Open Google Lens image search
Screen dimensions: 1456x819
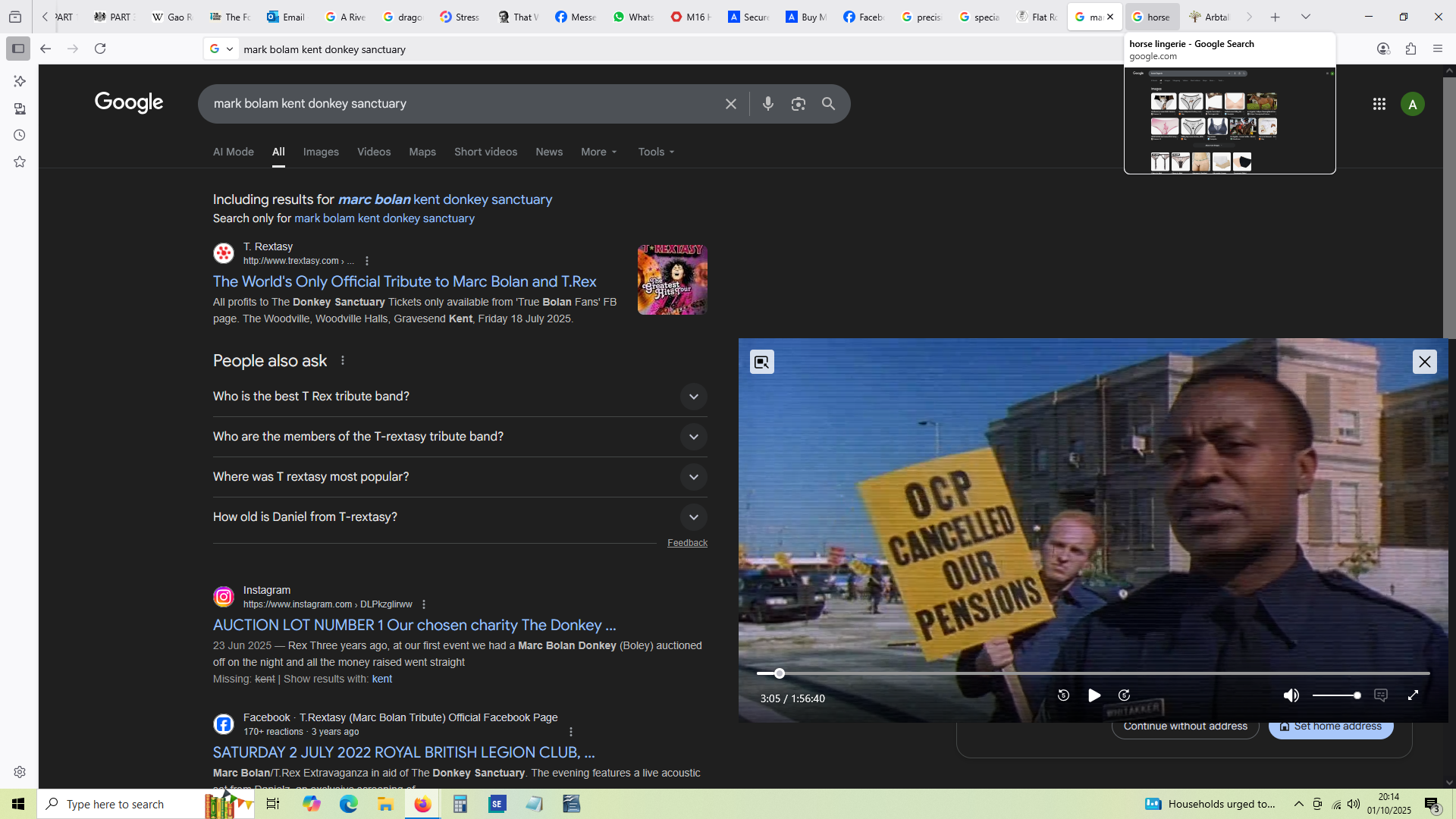click(x=798, y=104)
